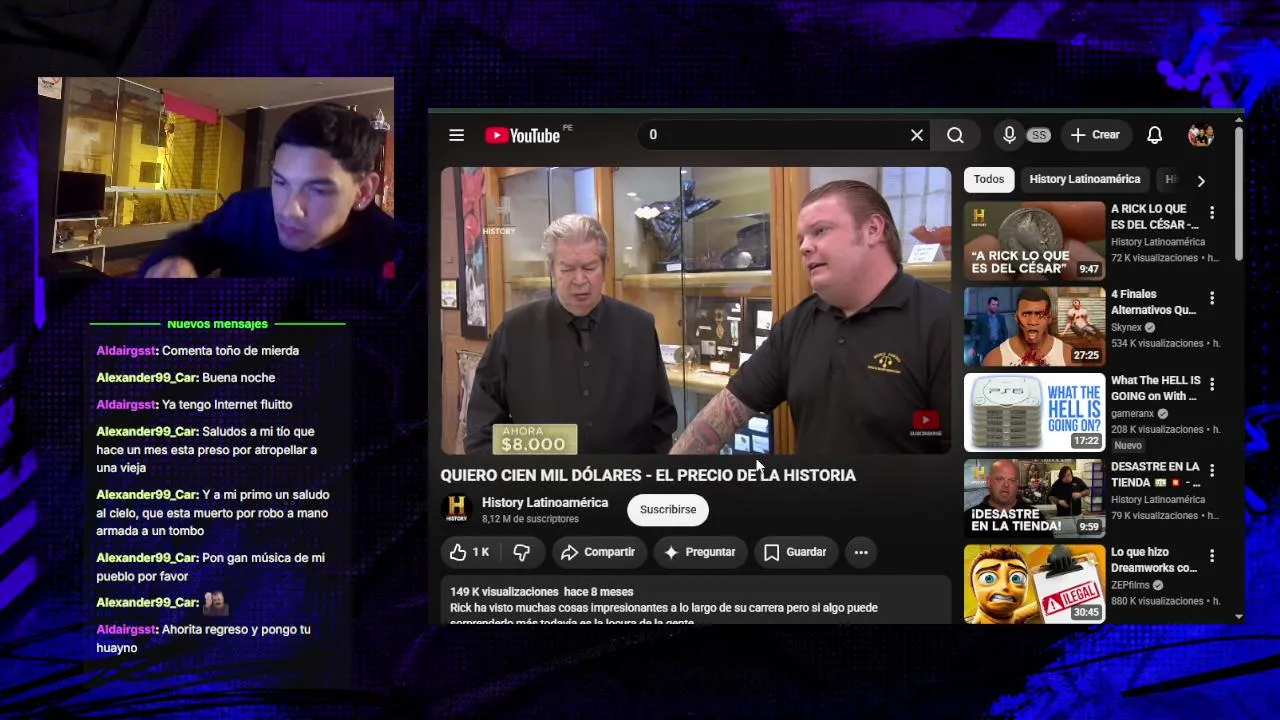The image size is (1280, 720).
Task: Focus the YouTube search input field
Action: pyautogui.click(x=775, y=135)
